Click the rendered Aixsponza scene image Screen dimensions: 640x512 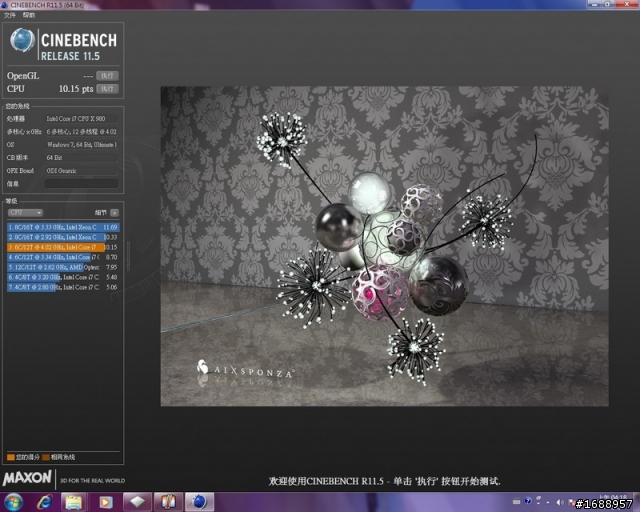[384, 246]
